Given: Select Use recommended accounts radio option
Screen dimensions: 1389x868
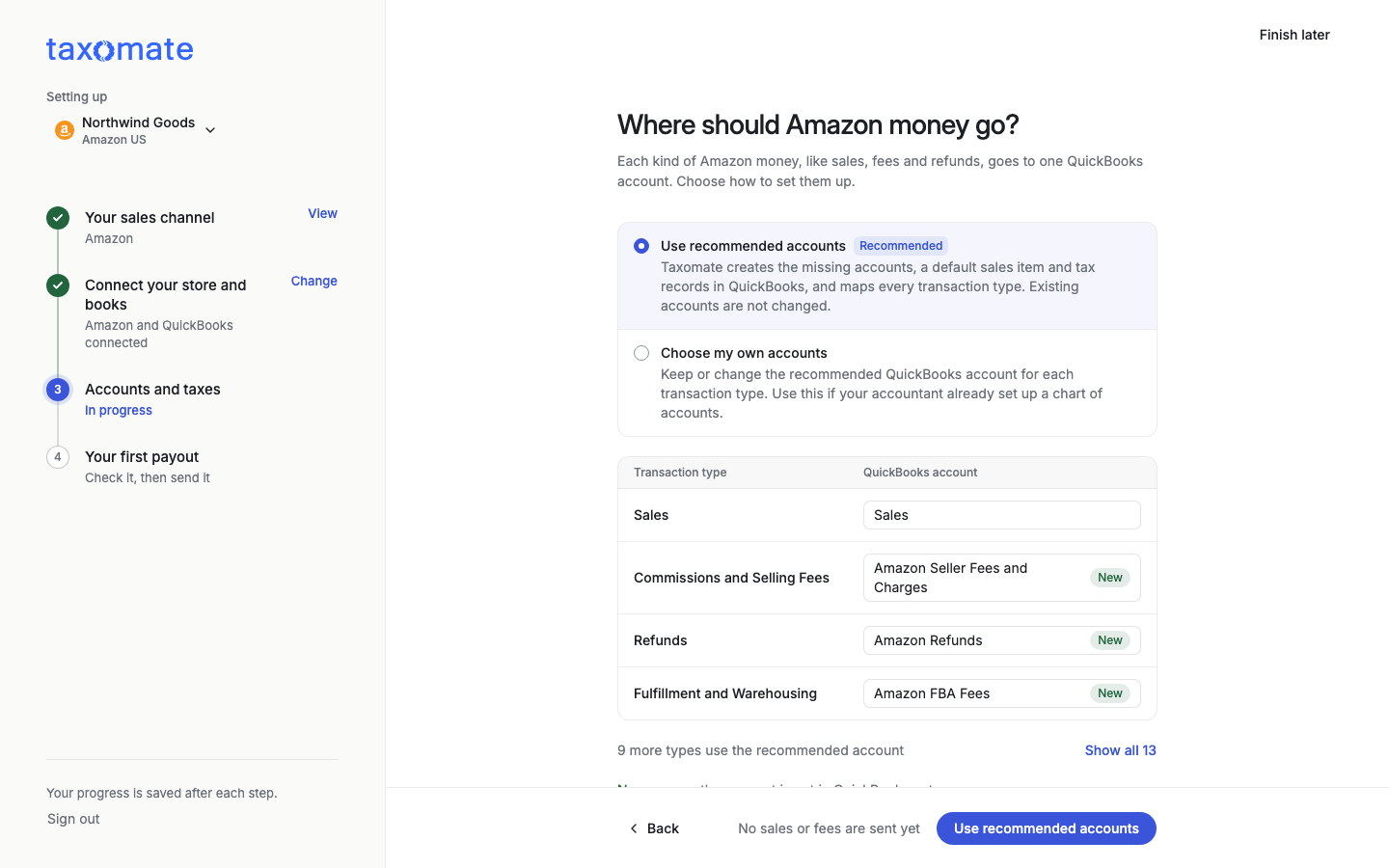Looking at the screenshot, I should tap(641, 246).
